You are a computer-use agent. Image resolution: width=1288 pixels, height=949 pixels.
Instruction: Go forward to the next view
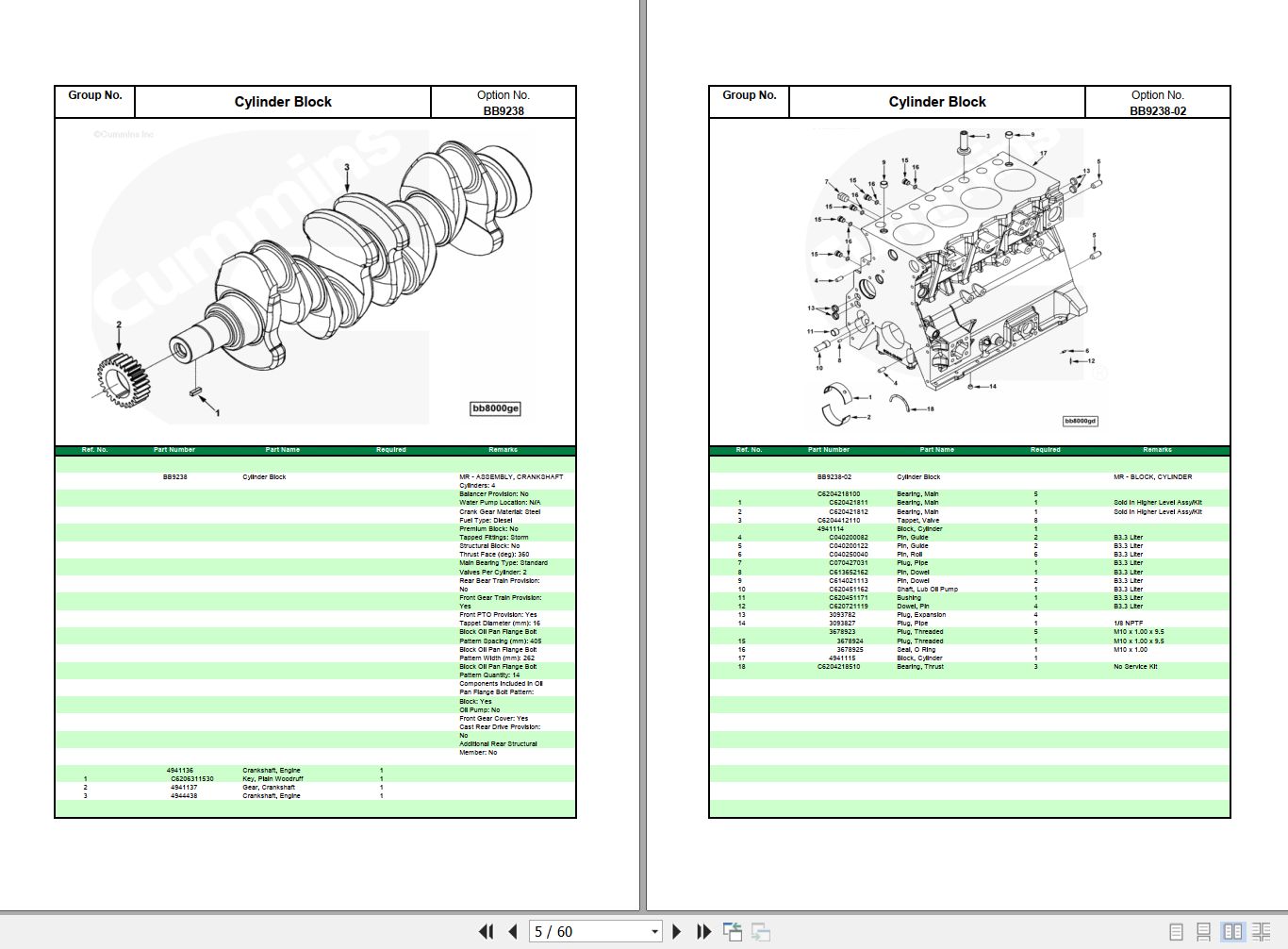point(760,931)
